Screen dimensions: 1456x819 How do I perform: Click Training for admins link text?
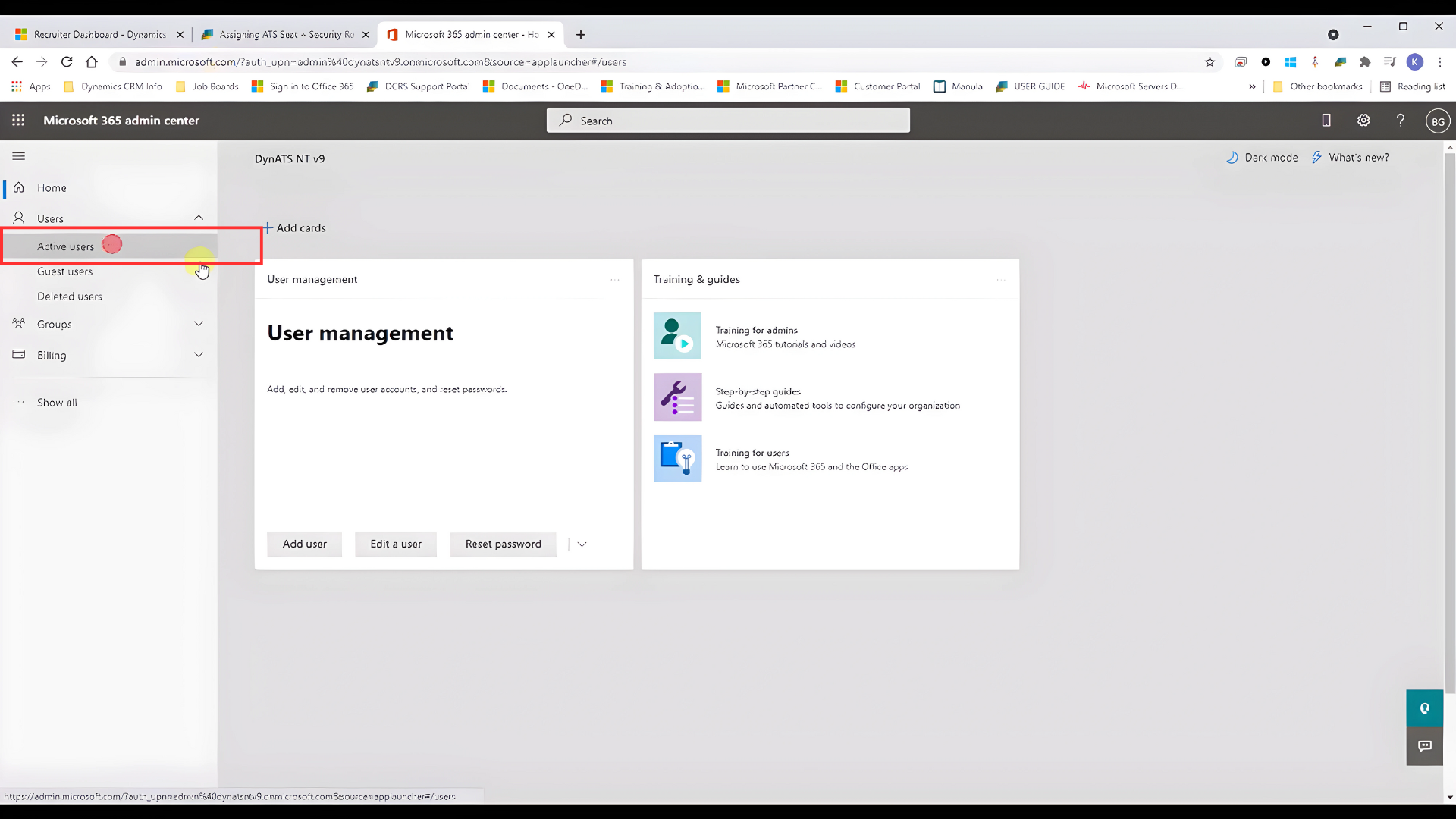[756, 330]
